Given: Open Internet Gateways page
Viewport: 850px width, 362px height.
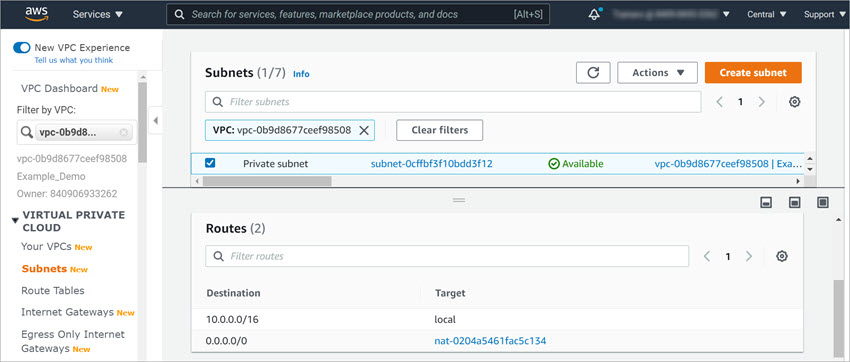Looking at the screenshot, I should [68, 312].
